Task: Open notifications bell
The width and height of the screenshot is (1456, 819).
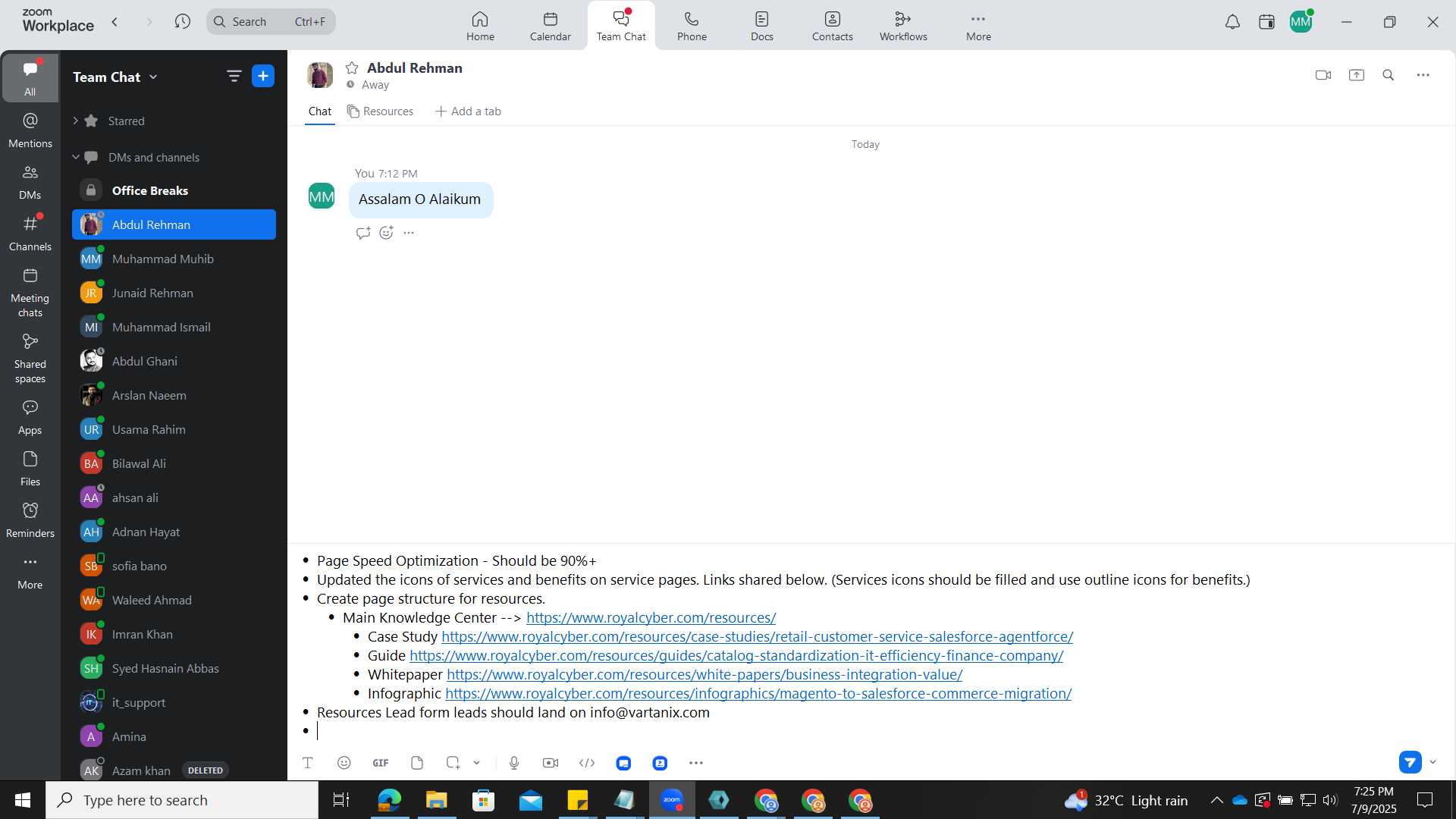Action: (1232, 22)
